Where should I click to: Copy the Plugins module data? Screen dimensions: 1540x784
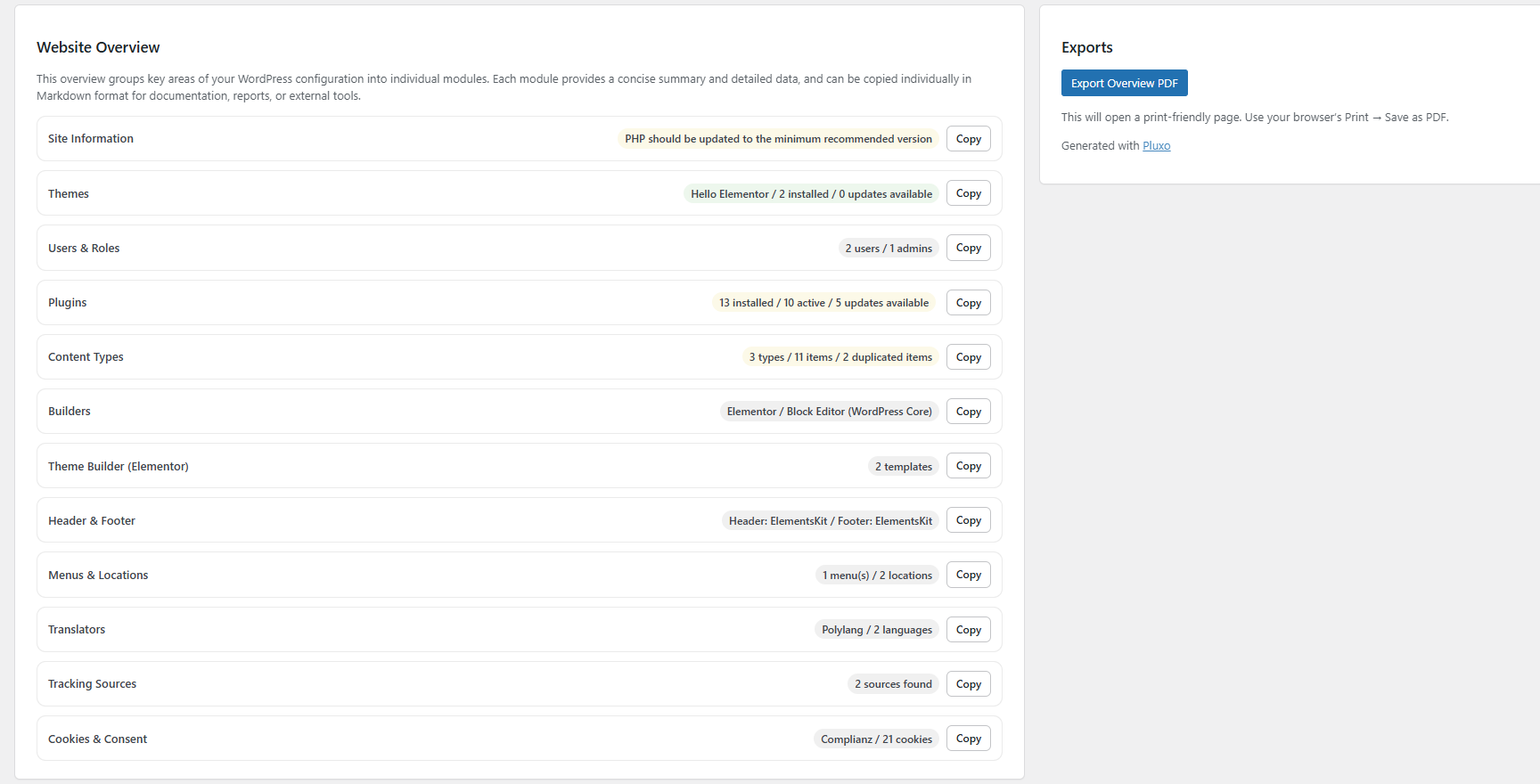pos(968,303)
